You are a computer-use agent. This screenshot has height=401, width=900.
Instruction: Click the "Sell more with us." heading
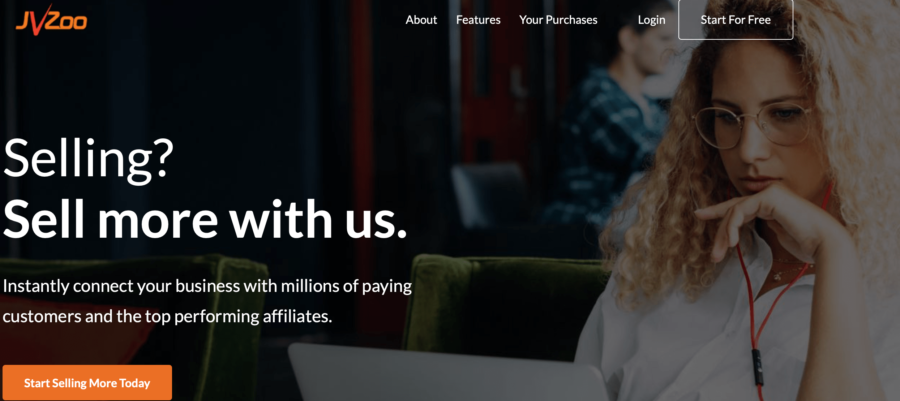205,220
